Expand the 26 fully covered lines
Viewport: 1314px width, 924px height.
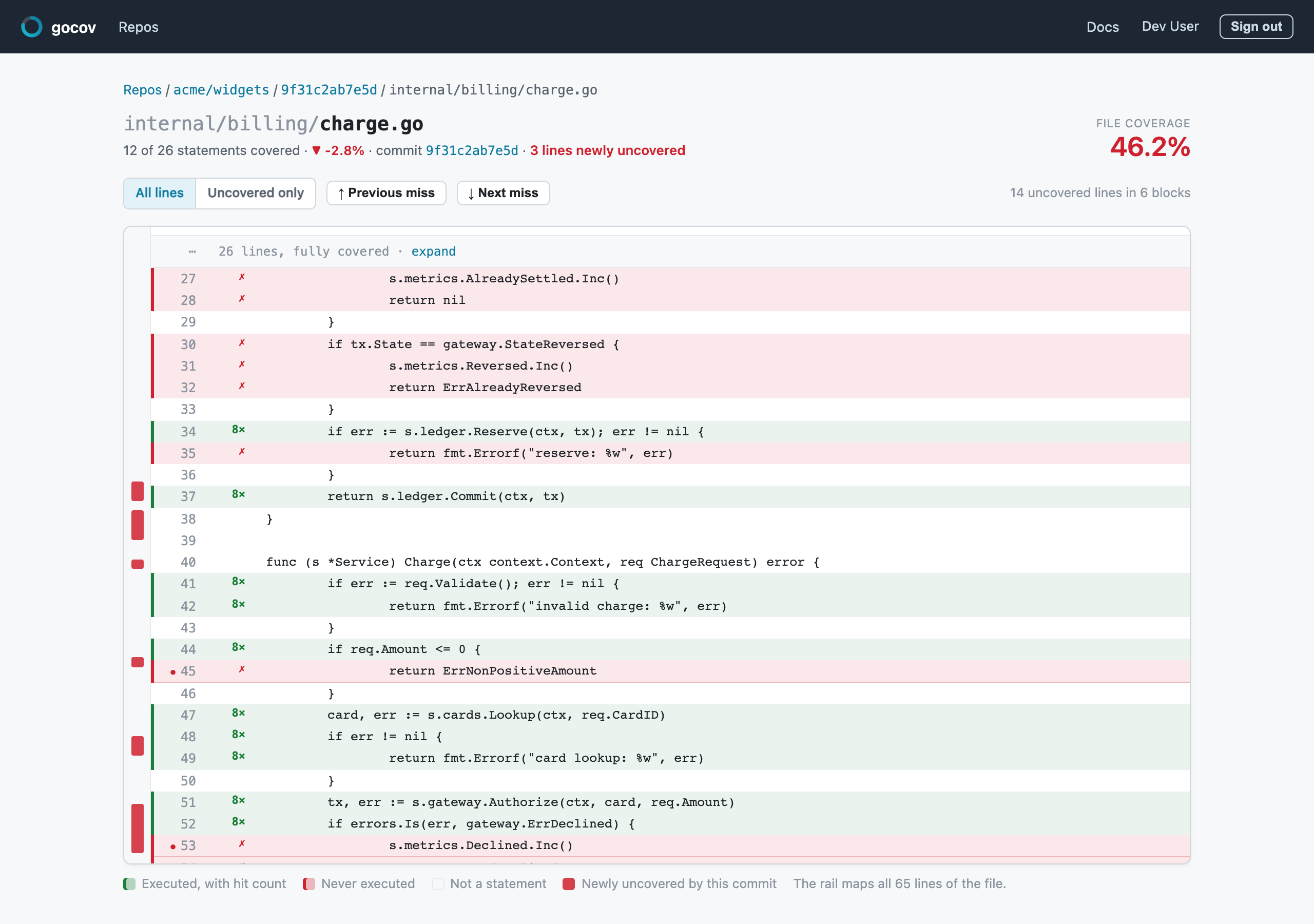tap(433, 252)
